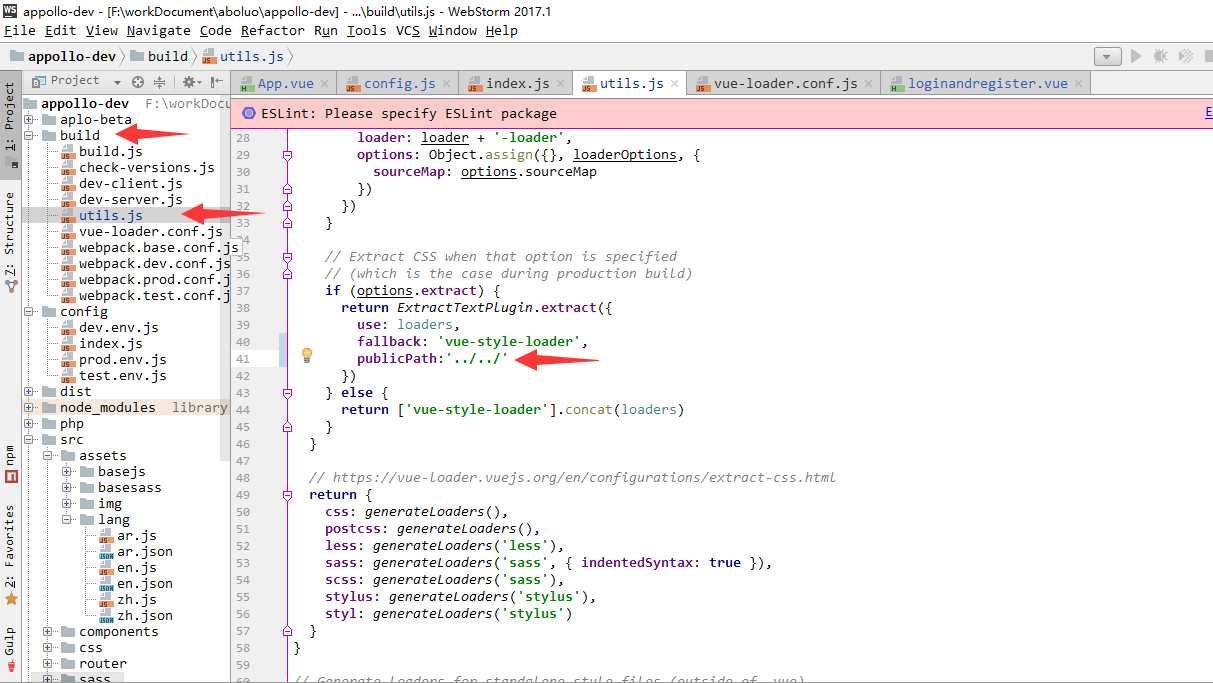Close the utils.js tab
This screenshot has height=683, width=1213.
coord(675,84)
